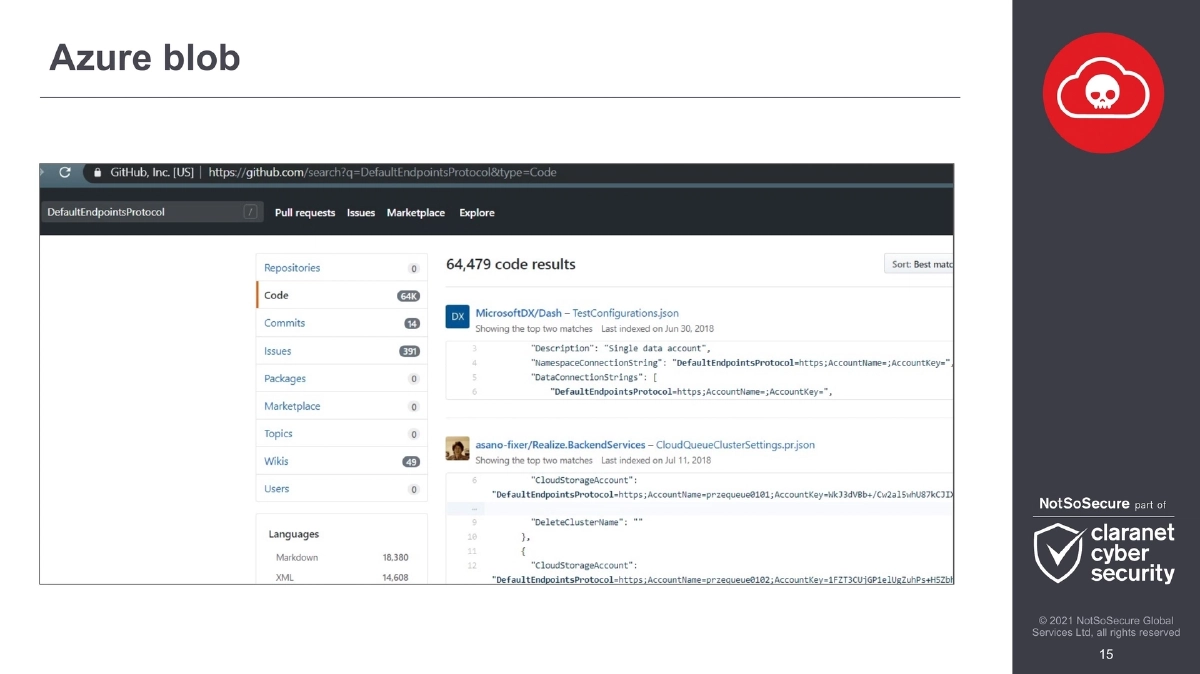This screenshot has width=1200, height=674.
Task: Click the MicrosoftDX avatar next to the first result
Action: 457,316
